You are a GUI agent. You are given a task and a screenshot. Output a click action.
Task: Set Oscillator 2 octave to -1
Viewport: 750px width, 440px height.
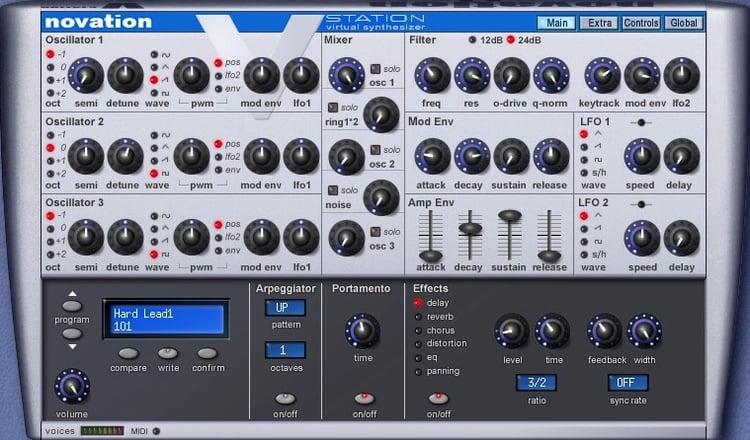[x=50, y=135]
